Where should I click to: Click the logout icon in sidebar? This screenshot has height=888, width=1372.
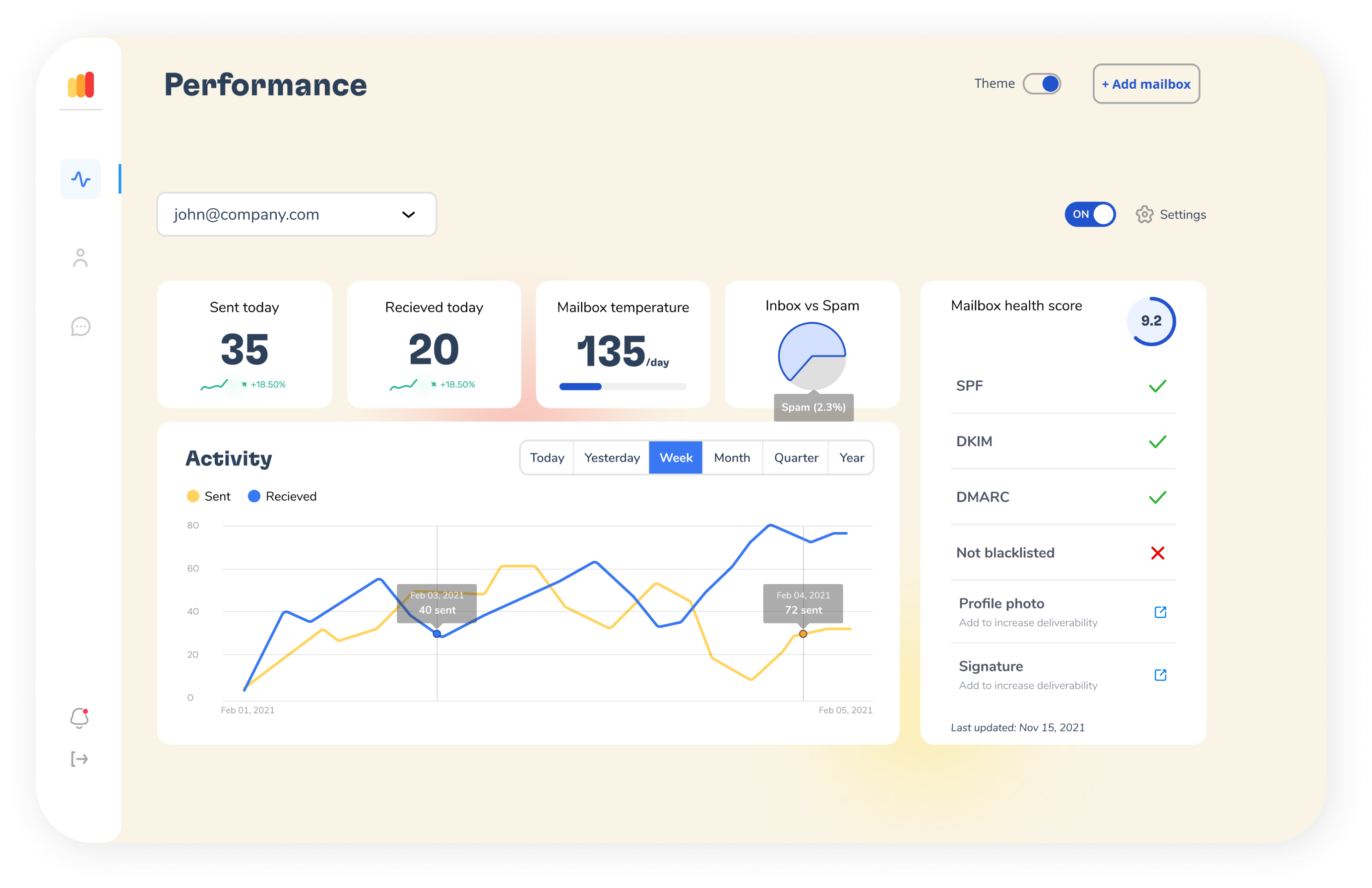[79, 759]
